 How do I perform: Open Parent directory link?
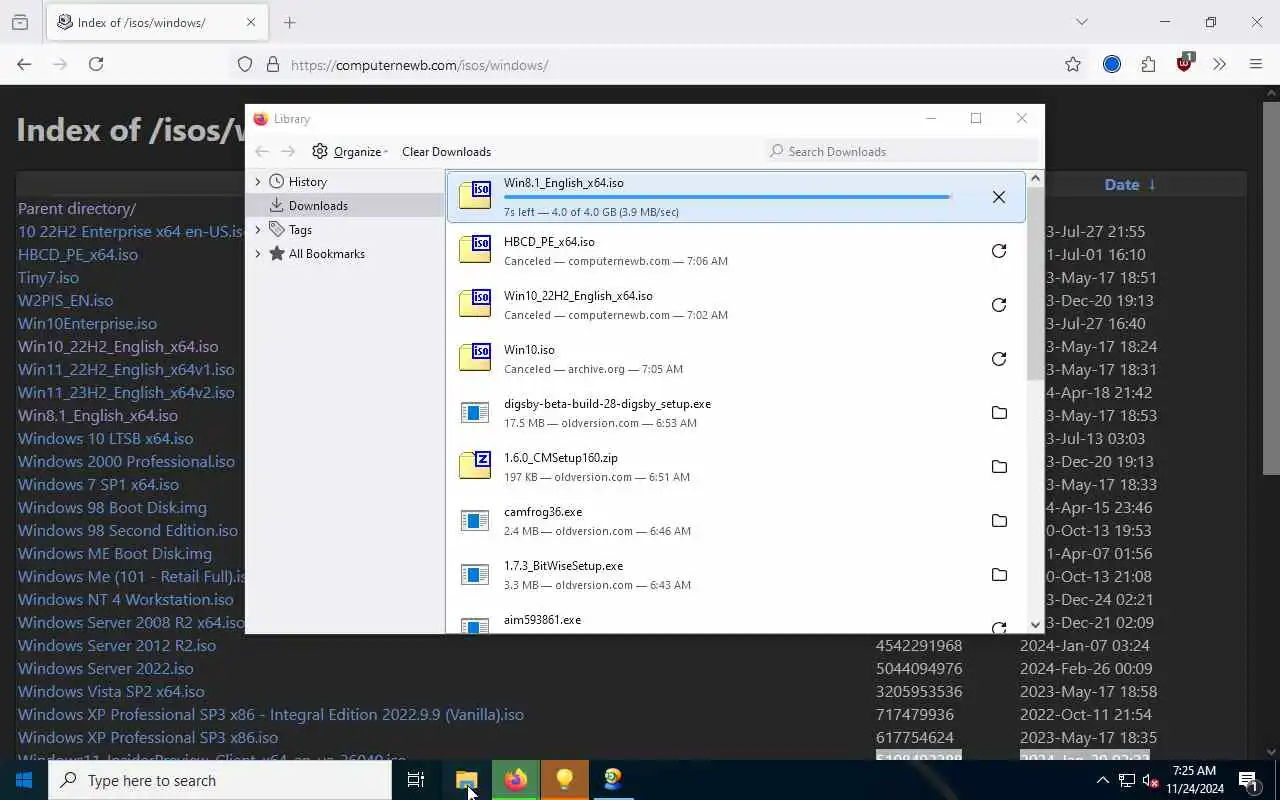[77, 208]
